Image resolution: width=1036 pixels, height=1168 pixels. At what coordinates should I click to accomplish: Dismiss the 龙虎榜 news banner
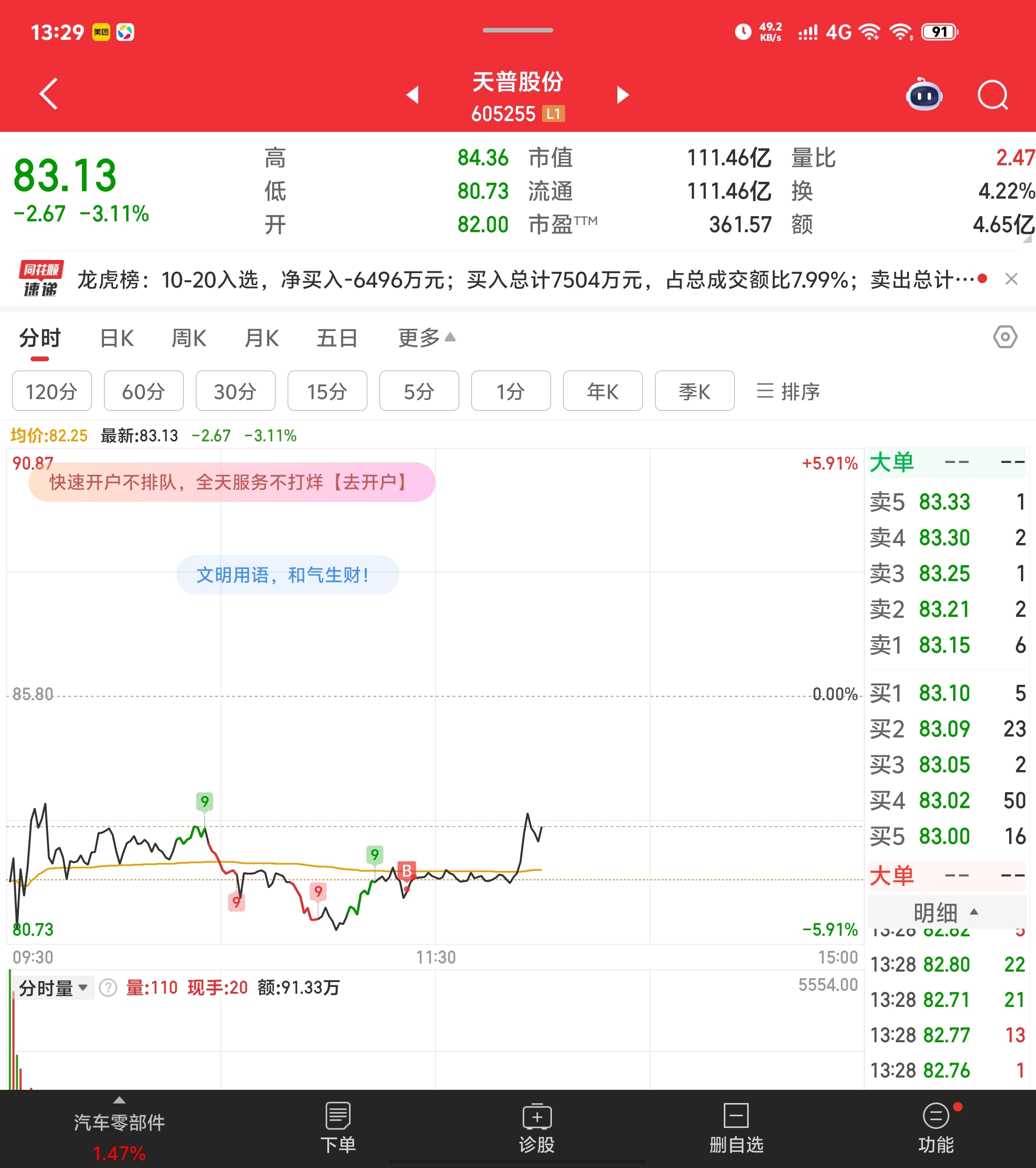(x=1011, y=279)
